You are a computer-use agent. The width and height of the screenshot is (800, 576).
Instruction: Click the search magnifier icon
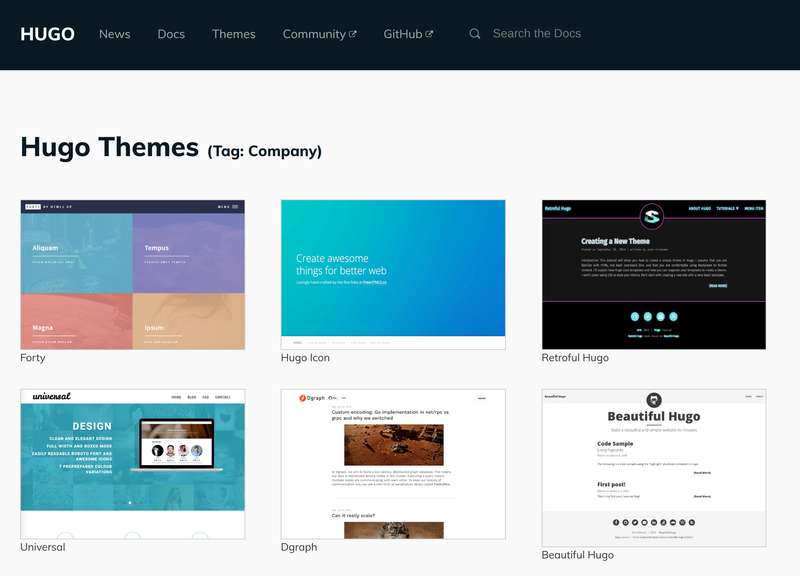[x=474, y=33]
